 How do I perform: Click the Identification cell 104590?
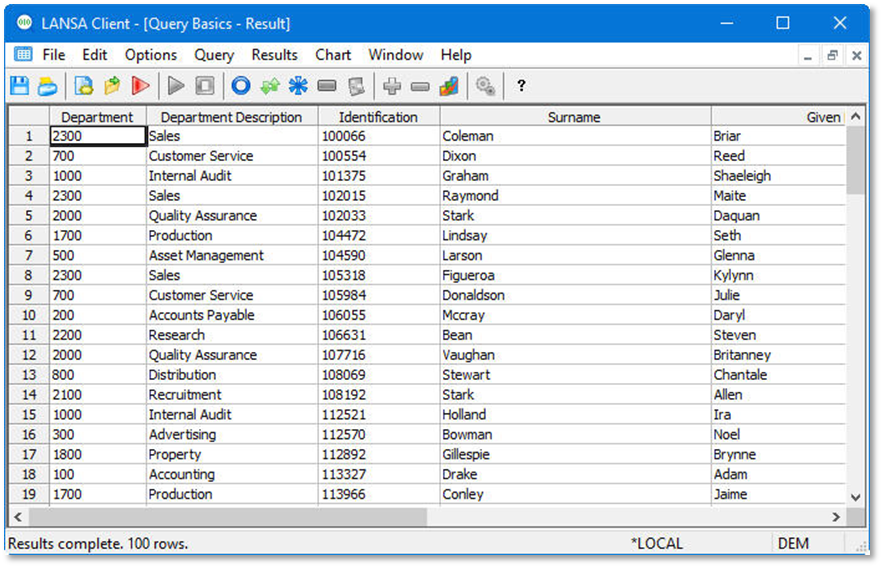tap(378, 256)
